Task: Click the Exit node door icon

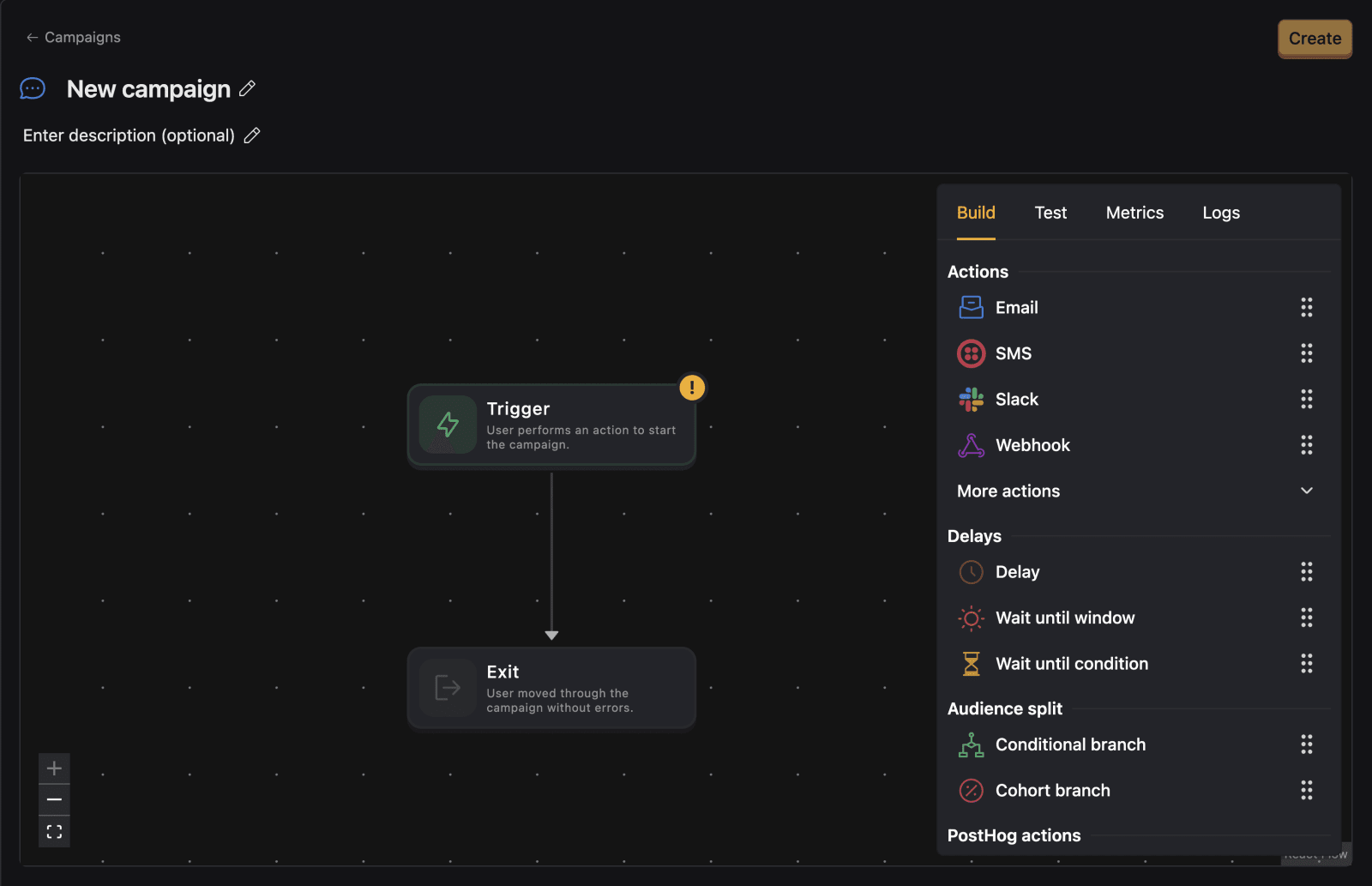Action: 448,687
